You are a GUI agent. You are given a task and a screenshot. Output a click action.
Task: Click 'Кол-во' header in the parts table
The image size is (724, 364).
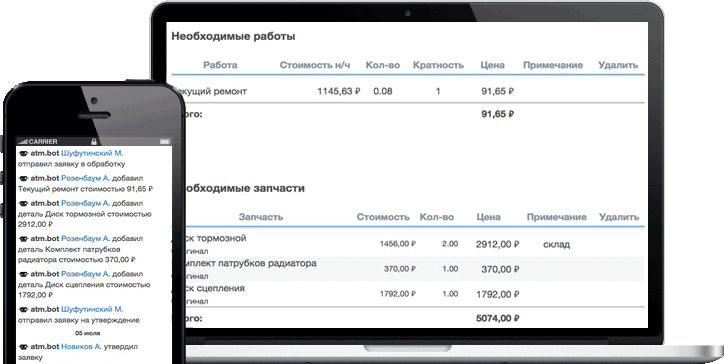click(x=437, y=217)
